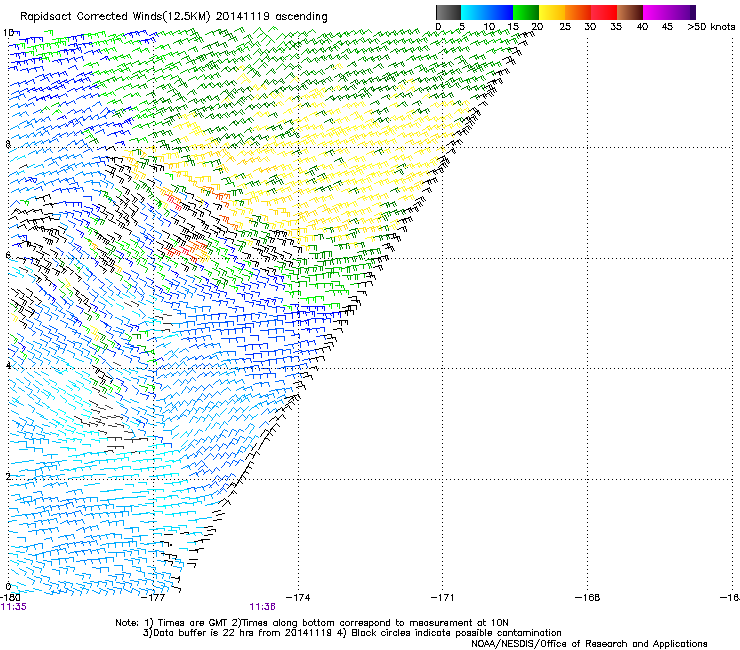Click the purple time stamp '11:35'
The height and width of the screenshot is (650, 740).
coord(14,607)
